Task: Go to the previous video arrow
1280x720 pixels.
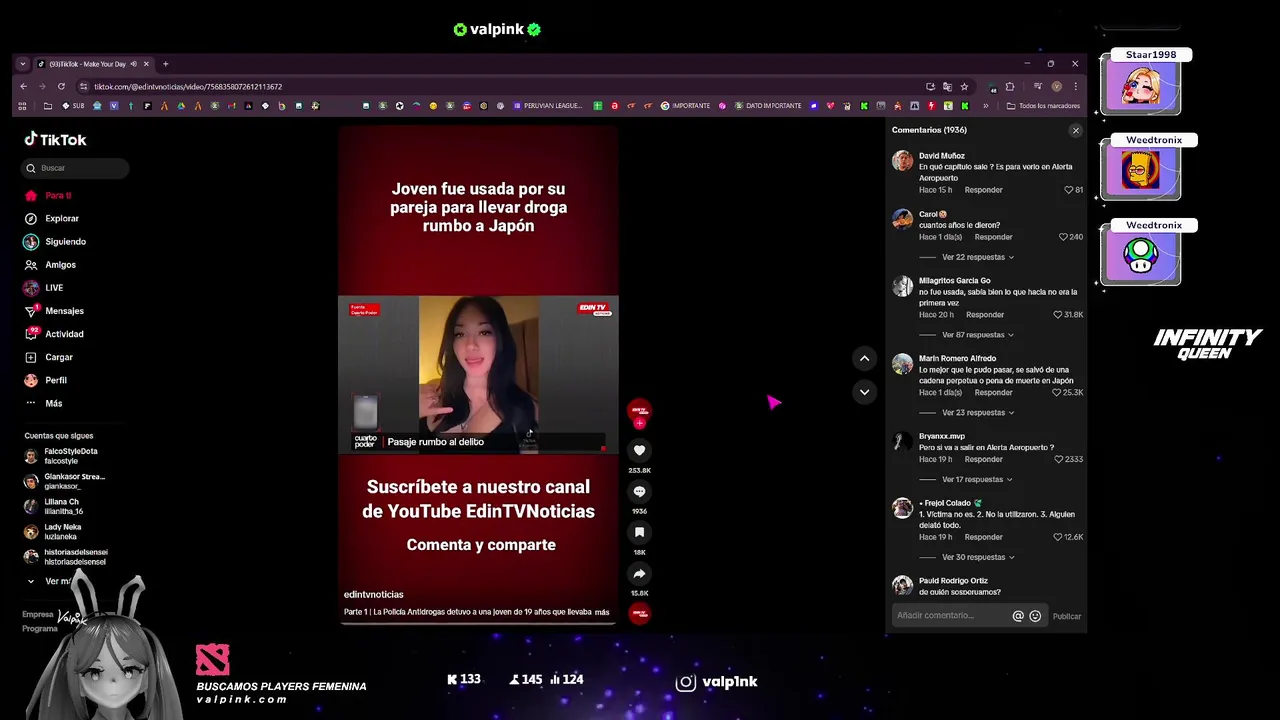Action: coord(864,358)
